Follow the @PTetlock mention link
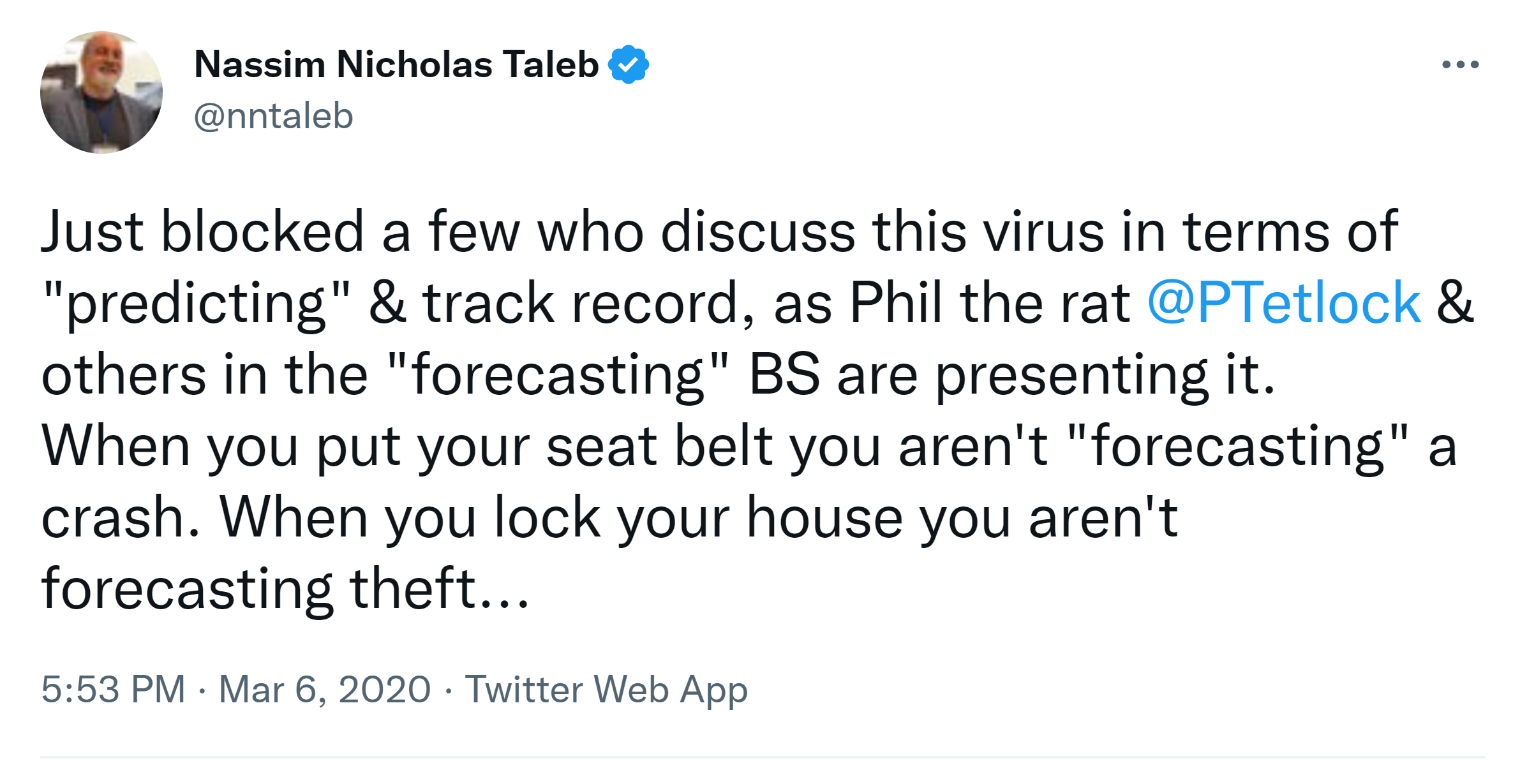Image resolution: width=1520 pixels, height=784 pixels. pos(1283,303)
